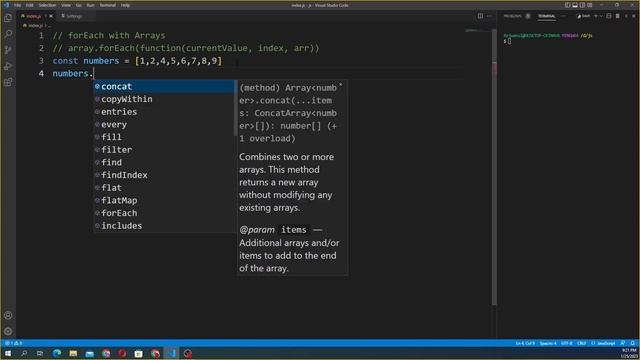Select the fill suggestion
640x360 pixels.
tap(164, 137)
